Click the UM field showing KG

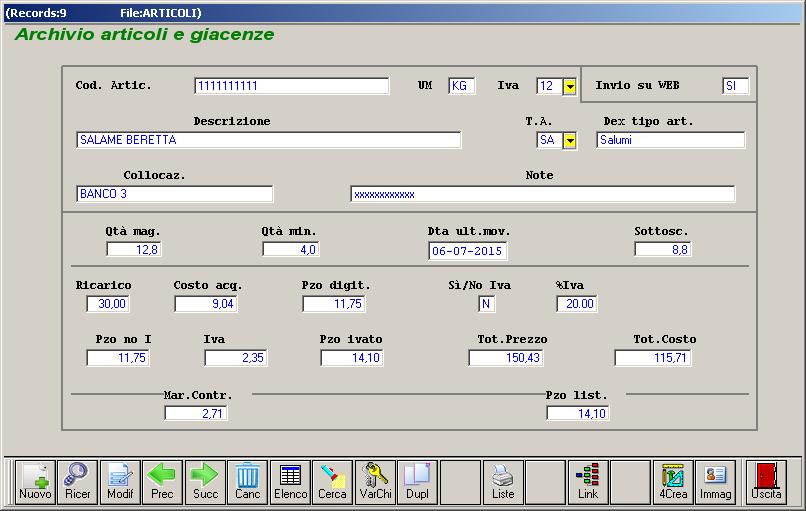tap(462, 86)
